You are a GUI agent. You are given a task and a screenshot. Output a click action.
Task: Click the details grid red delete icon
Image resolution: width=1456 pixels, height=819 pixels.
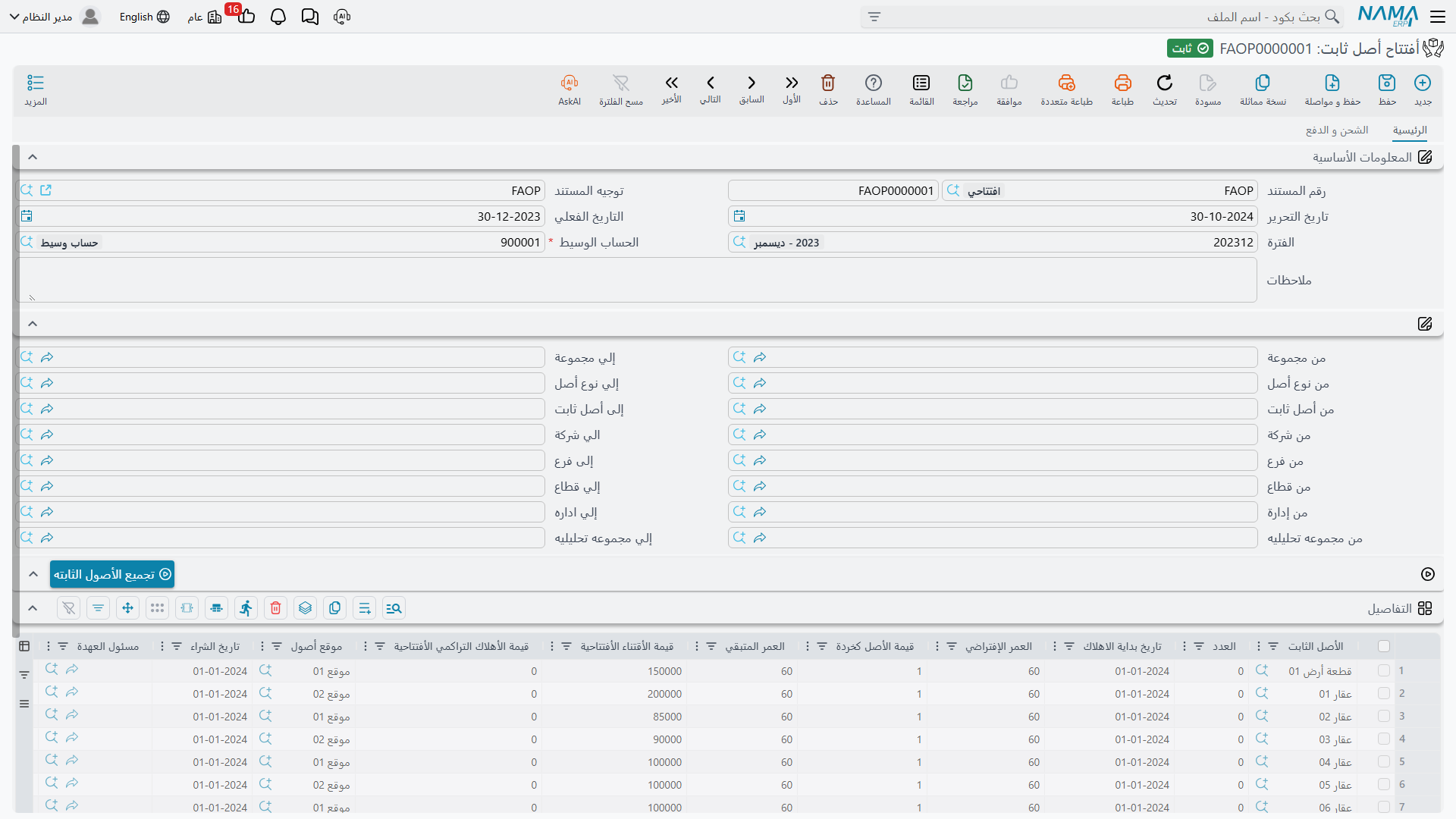coord(276,608)
